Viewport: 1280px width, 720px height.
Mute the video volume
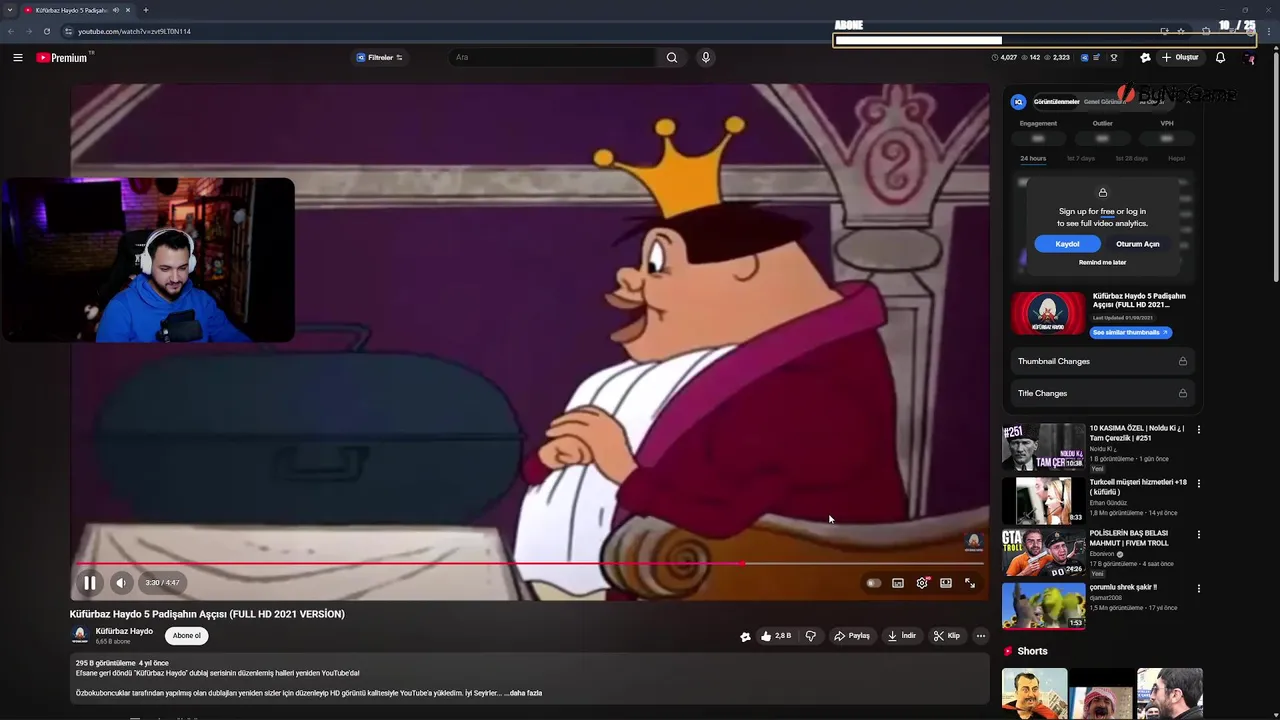[x=121, y=583]
